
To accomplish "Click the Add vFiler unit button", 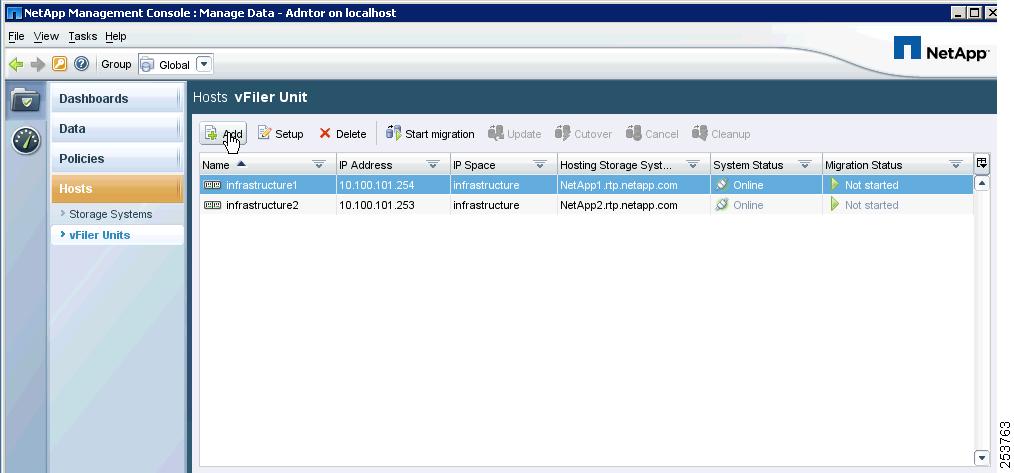I will point(223,134).
